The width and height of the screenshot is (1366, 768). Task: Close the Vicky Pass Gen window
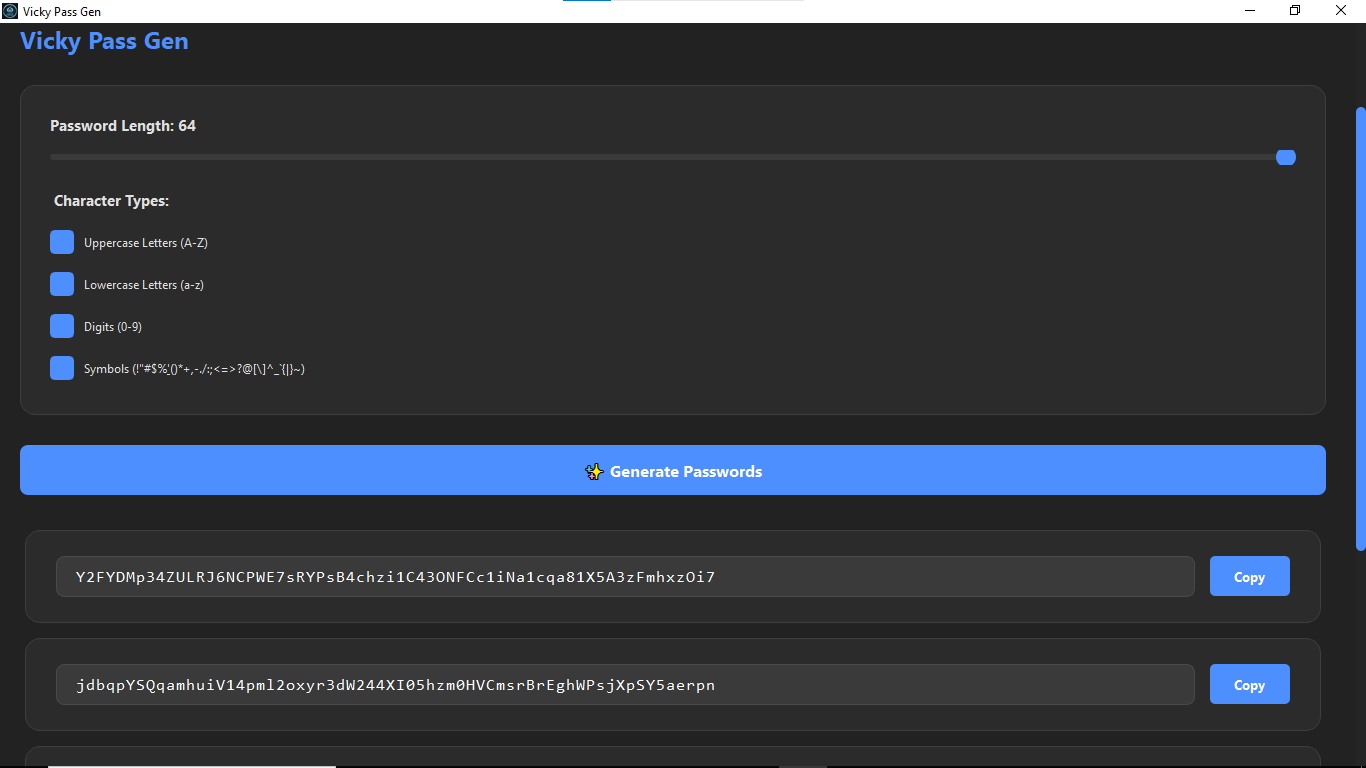pyautogui.click(x=1341, y=11)
